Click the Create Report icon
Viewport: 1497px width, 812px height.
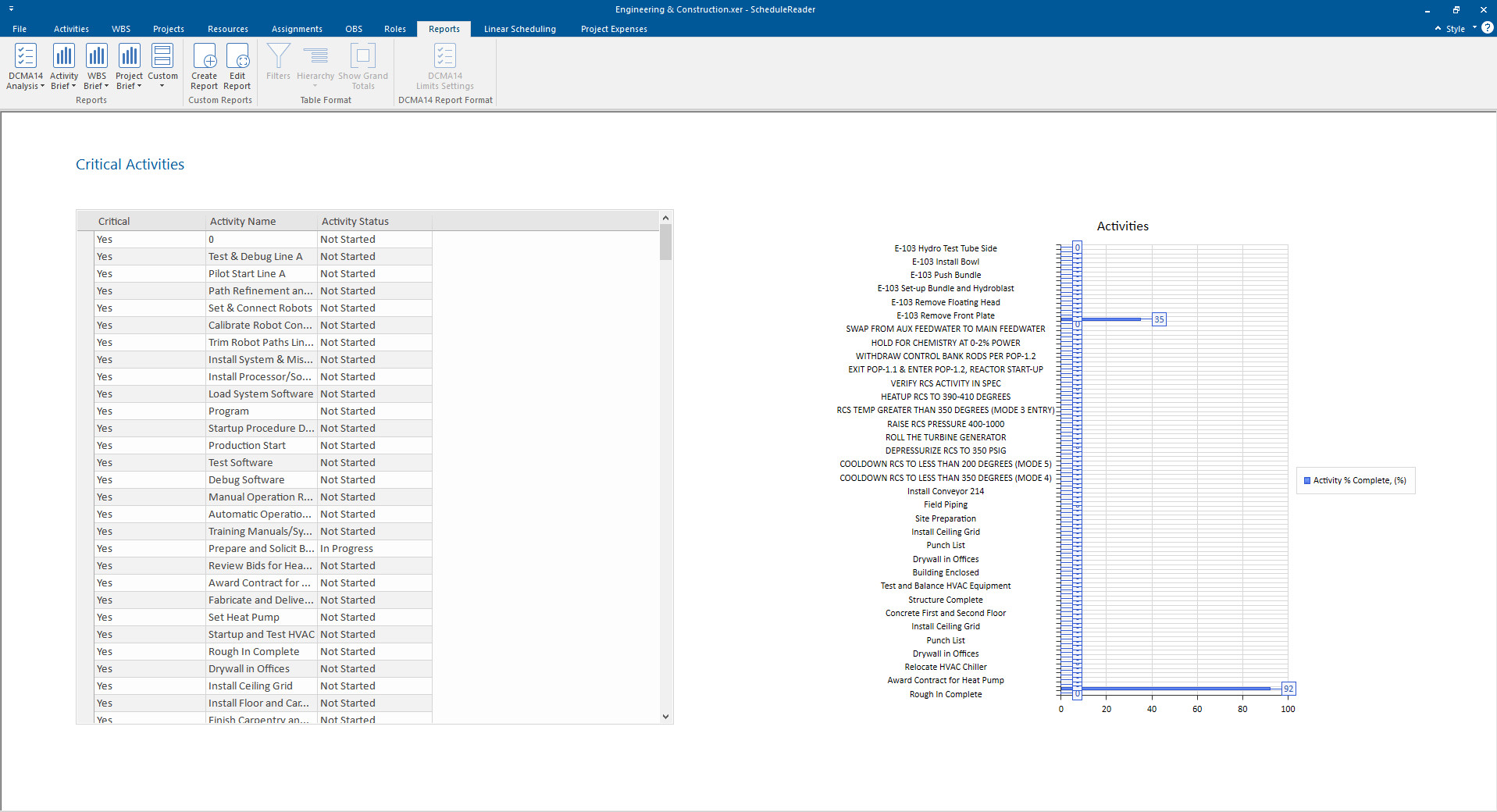pyautogui.click(x=205, y=56)
